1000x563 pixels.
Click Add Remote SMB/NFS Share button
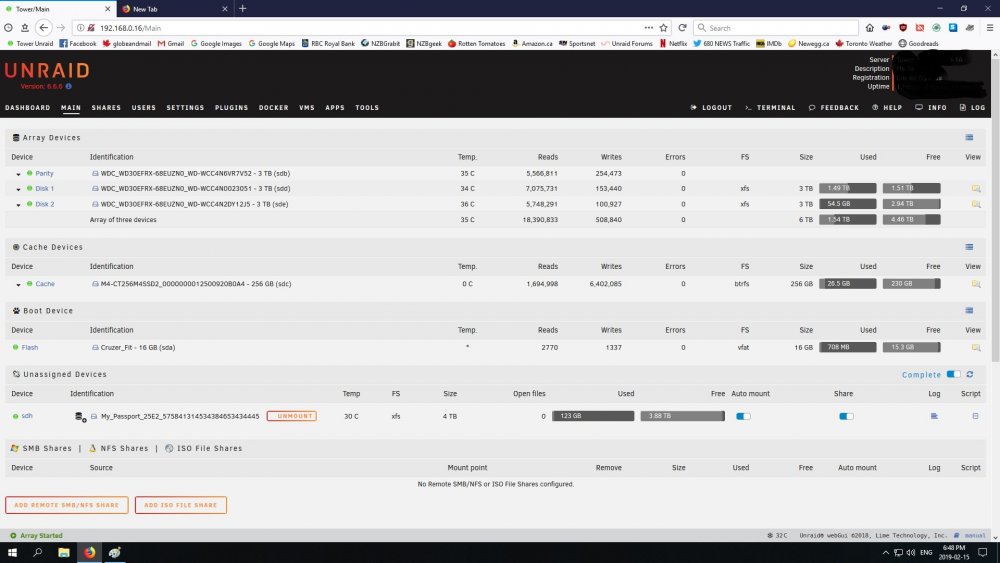click(x=66, y=505)
